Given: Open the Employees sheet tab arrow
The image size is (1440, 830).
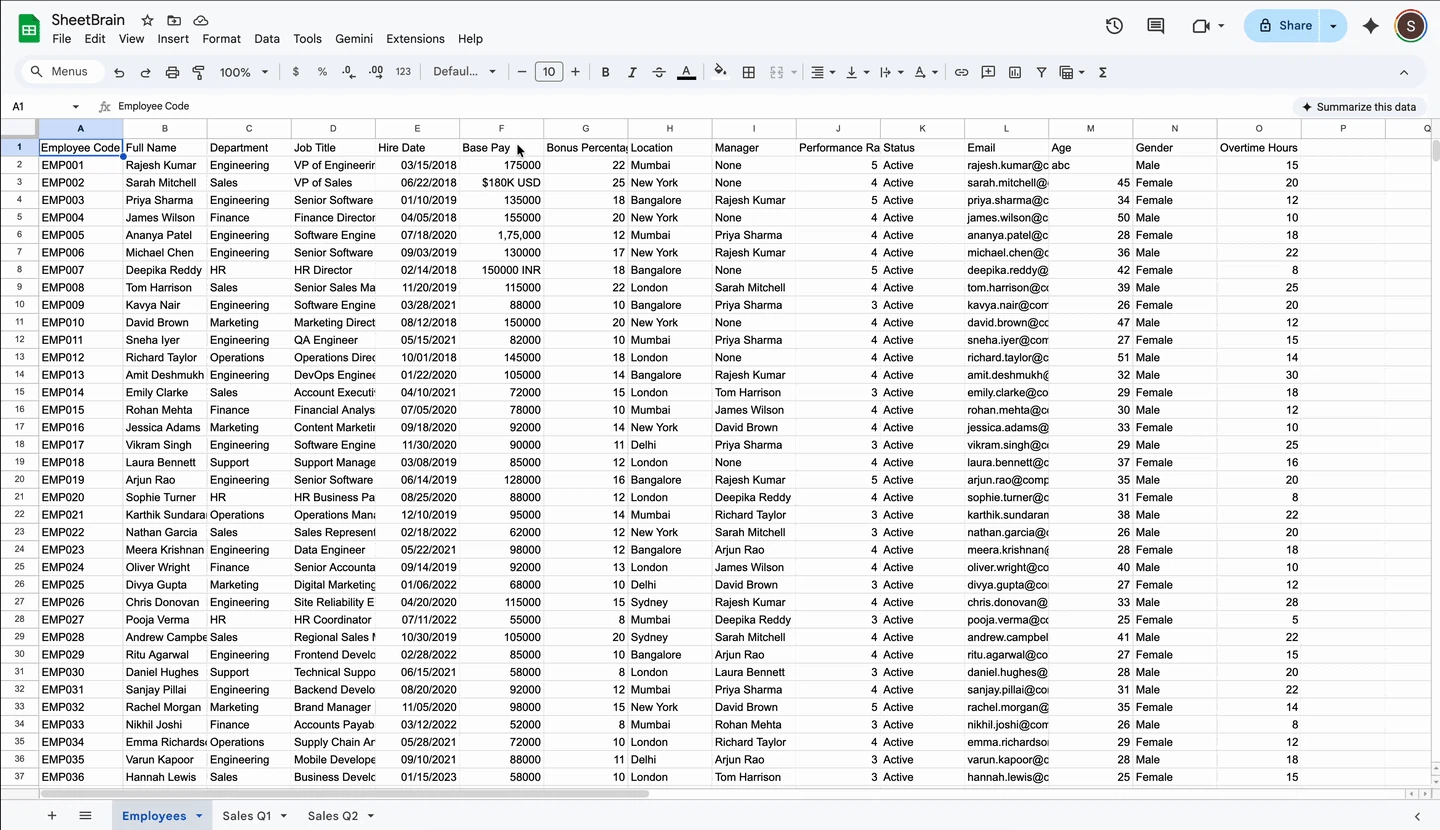Looking at the screenshot, I should (199, 816).
